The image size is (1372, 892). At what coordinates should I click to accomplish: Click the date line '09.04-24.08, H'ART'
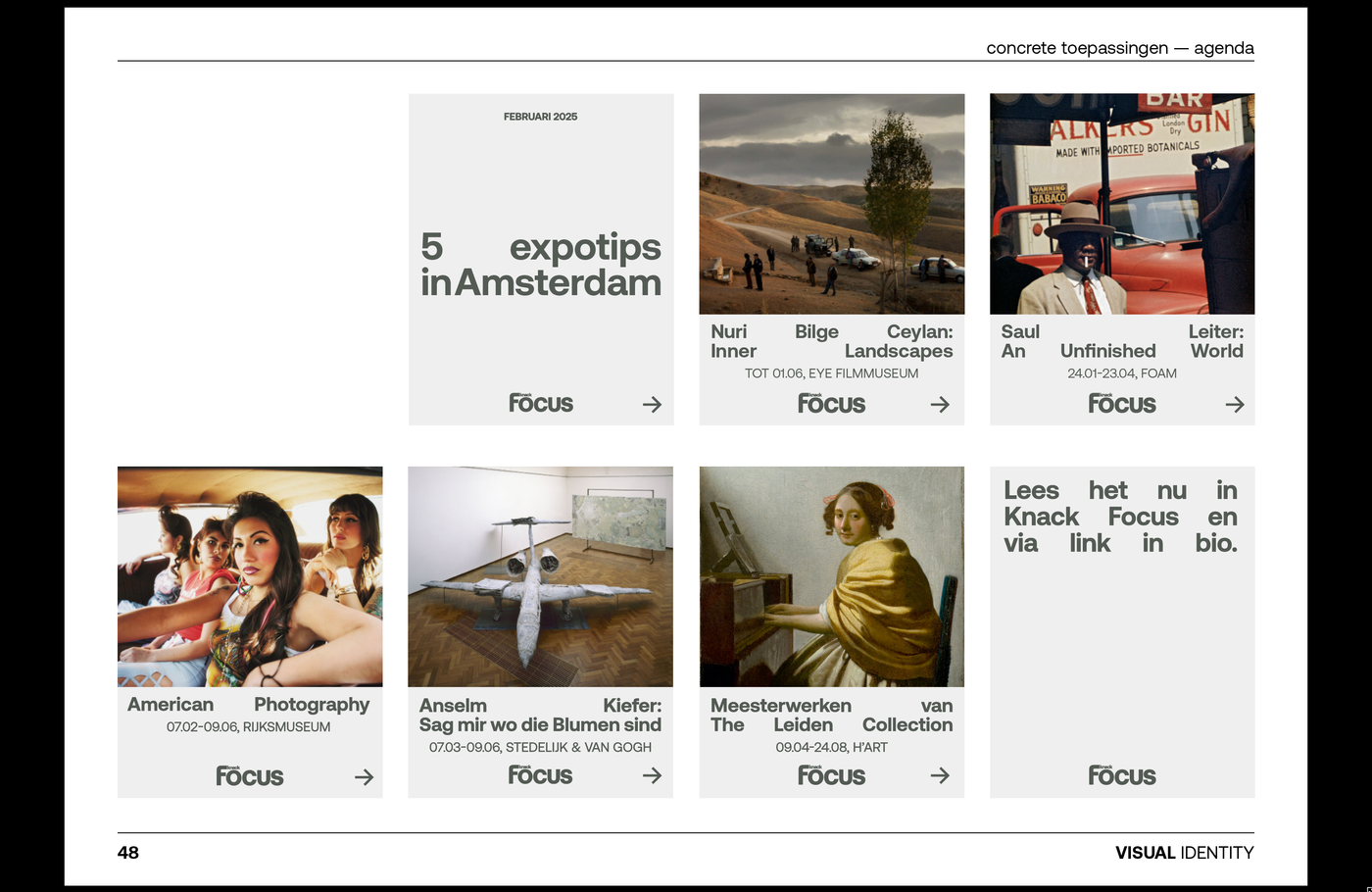[x=831, y=747]
